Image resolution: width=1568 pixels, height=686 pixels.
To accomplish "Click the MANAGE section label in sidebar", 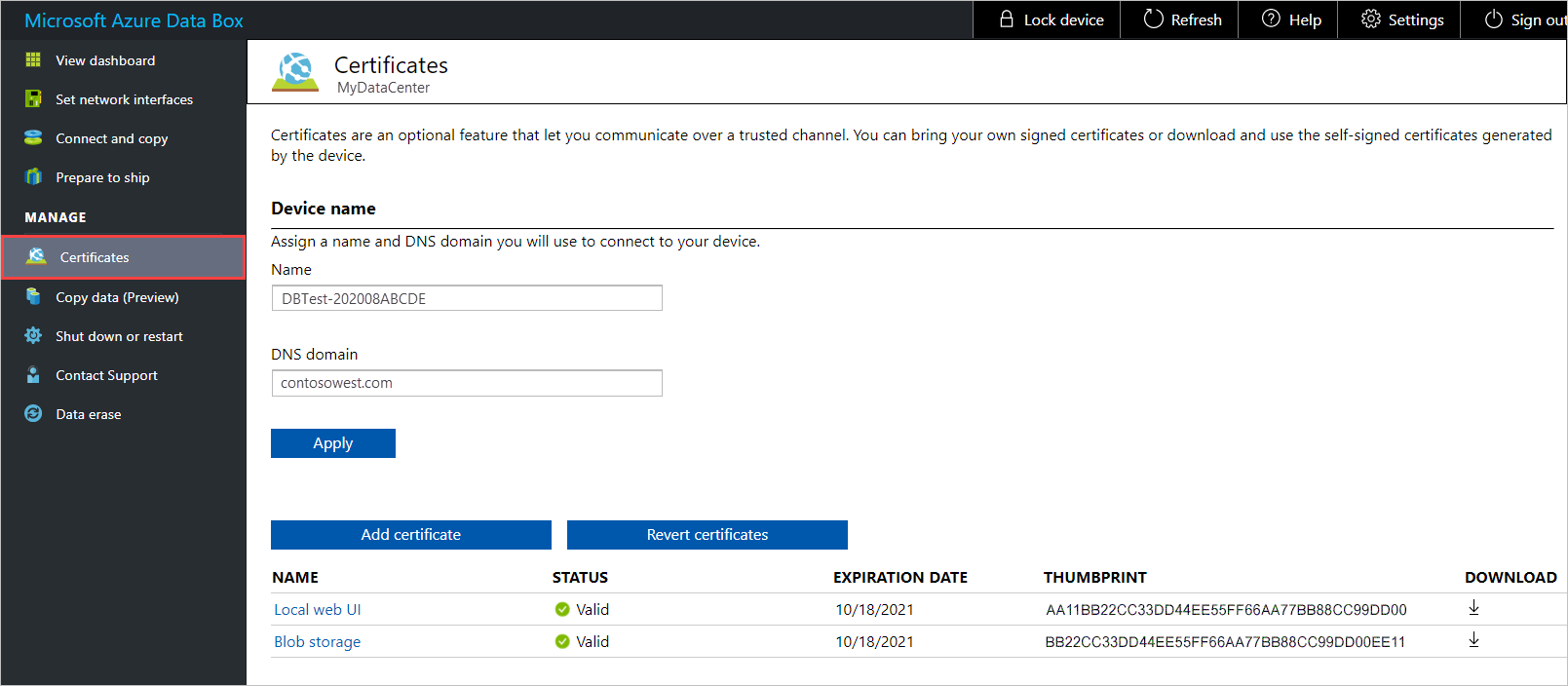I will click(x=56, y=217).
